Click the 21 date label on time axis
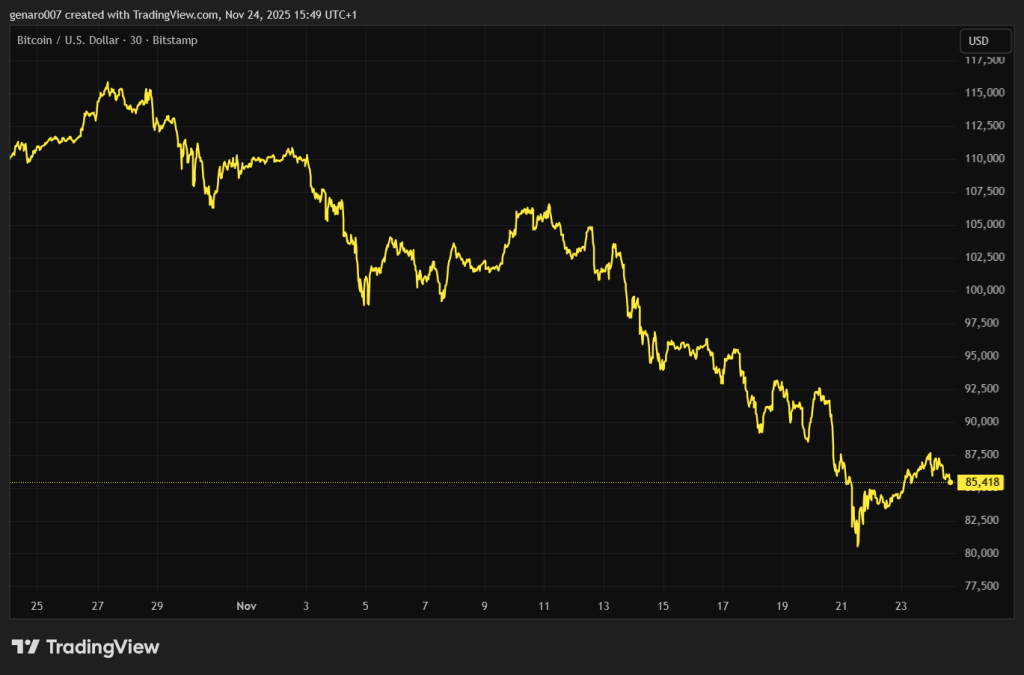1024x675 pixels. click(841, 606)
